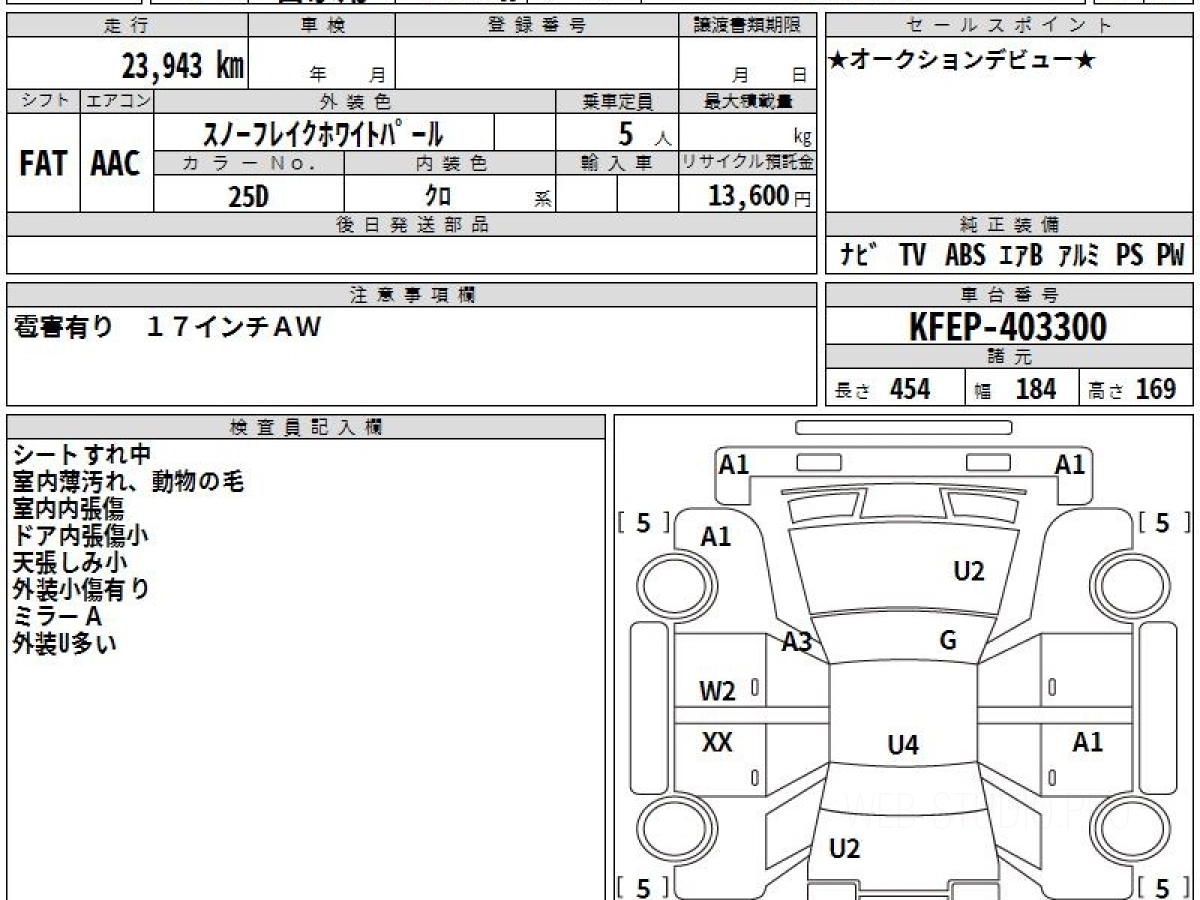Select the chassis number KFEP-403300
The height and width of the screenshot is (900, 1200).
(1008, 327)
